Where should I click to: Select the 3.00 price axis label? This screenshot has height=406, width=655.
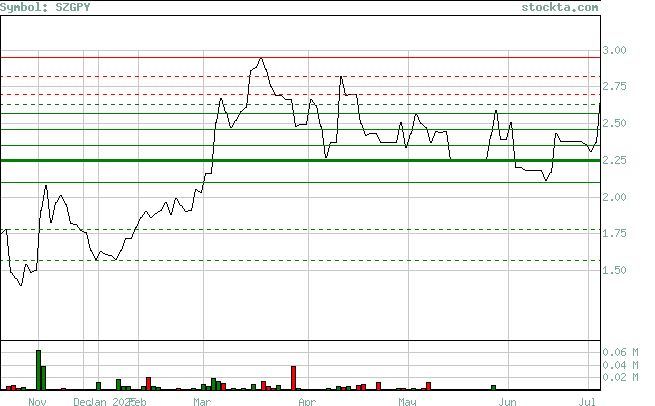[x=614, y=50]
